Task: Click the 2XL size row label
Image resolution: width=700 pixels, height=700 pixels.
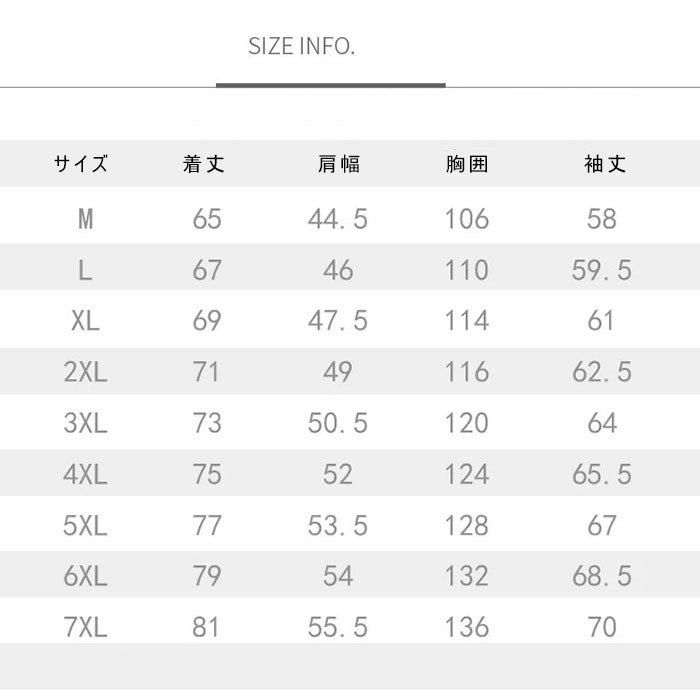Action: tap(85, 372)
